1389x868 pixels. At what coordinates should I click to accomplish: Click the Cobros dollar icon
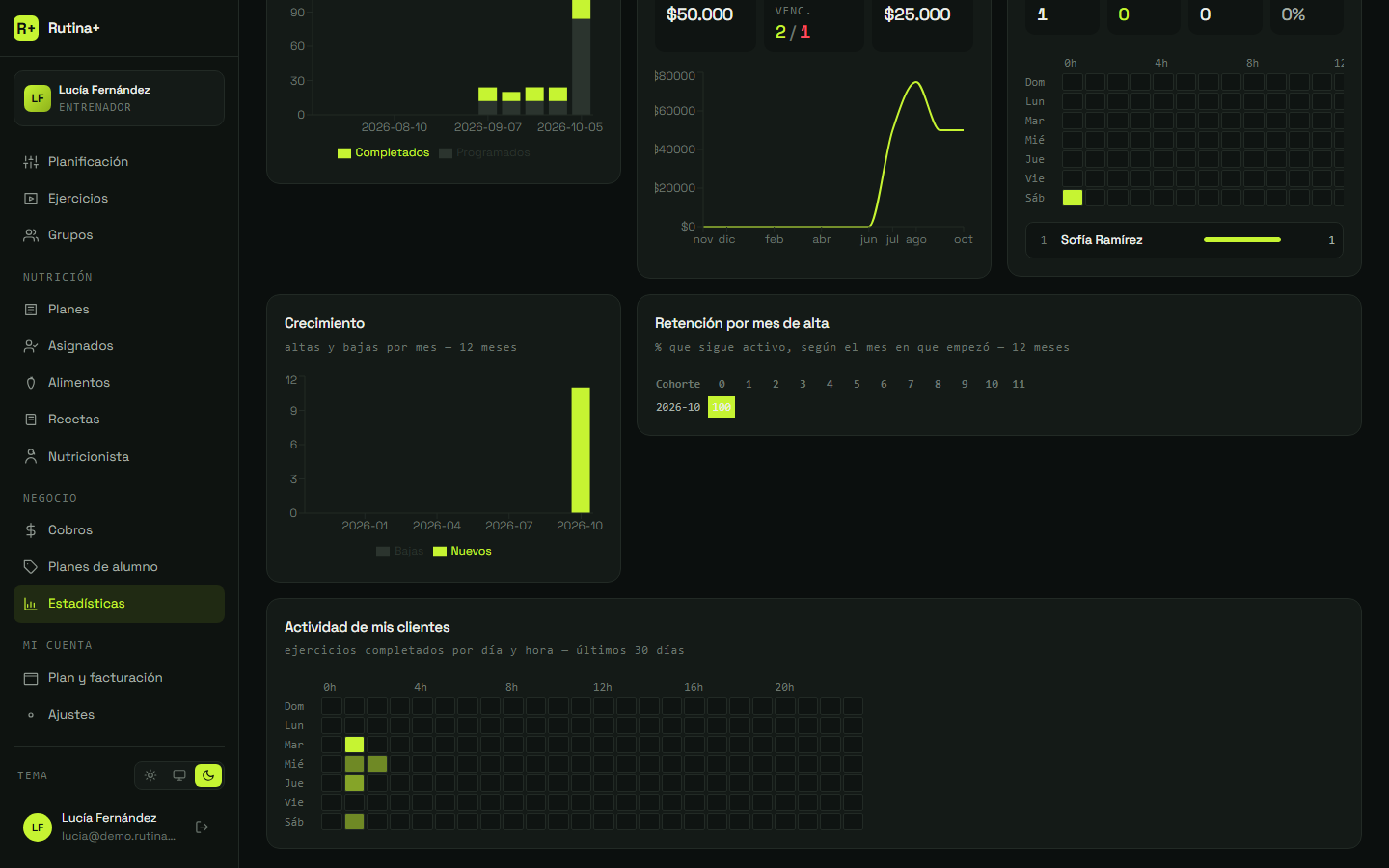tap(31, 530)
